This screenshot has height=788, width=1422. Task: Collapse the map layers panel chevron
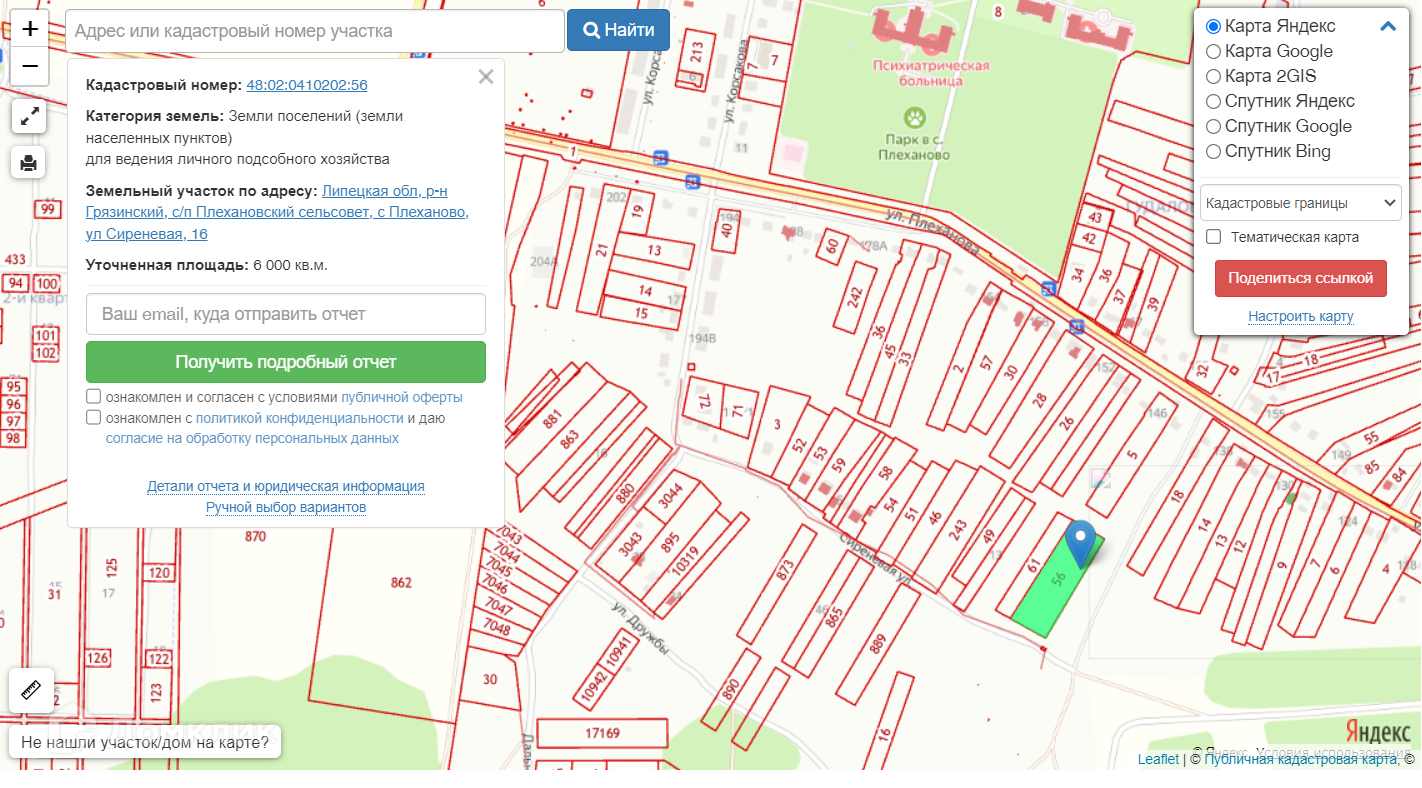point(1387,27)
